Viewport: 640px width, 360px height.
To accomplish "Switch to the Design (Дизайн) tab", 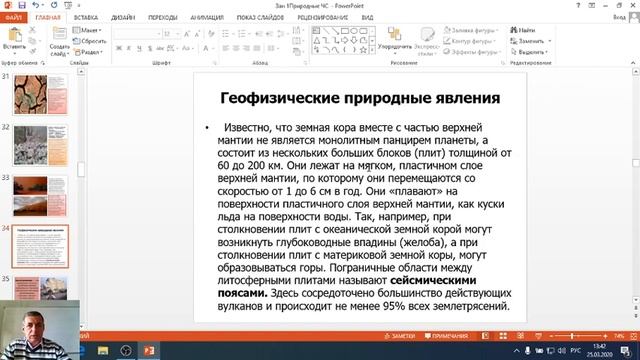I will (123, 18).
